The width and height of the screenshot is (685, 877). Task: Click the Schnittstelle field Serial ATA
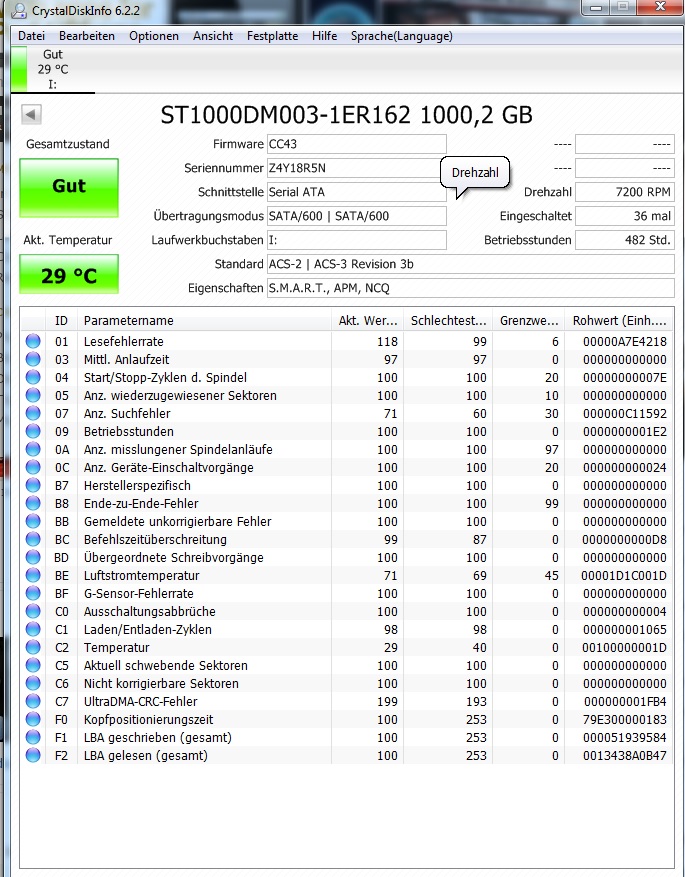(x=357, y=192)
